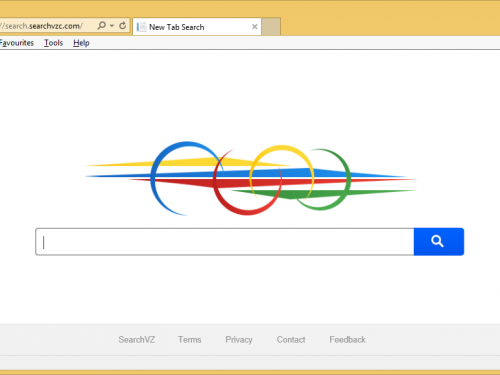Open the Privacy footer link

pos(239,340)
